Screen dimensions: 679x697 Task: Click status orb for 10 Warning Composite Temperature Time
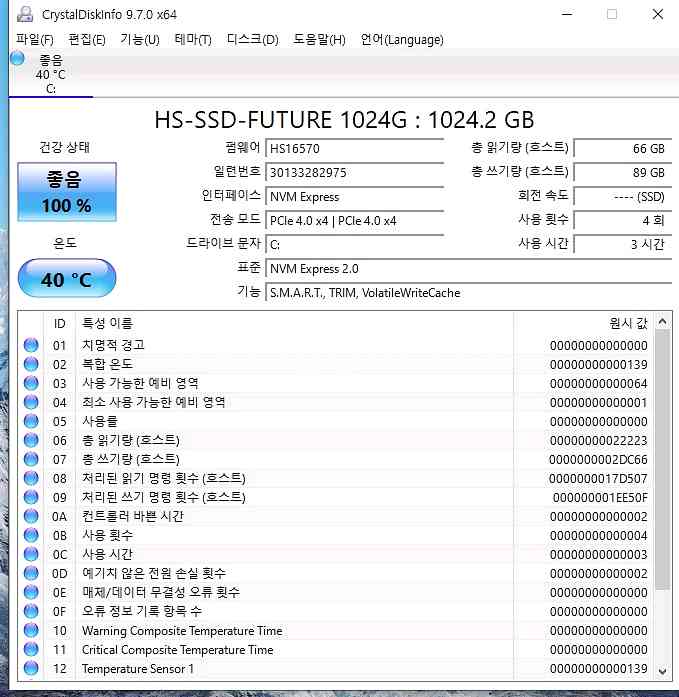pos(31,630)
